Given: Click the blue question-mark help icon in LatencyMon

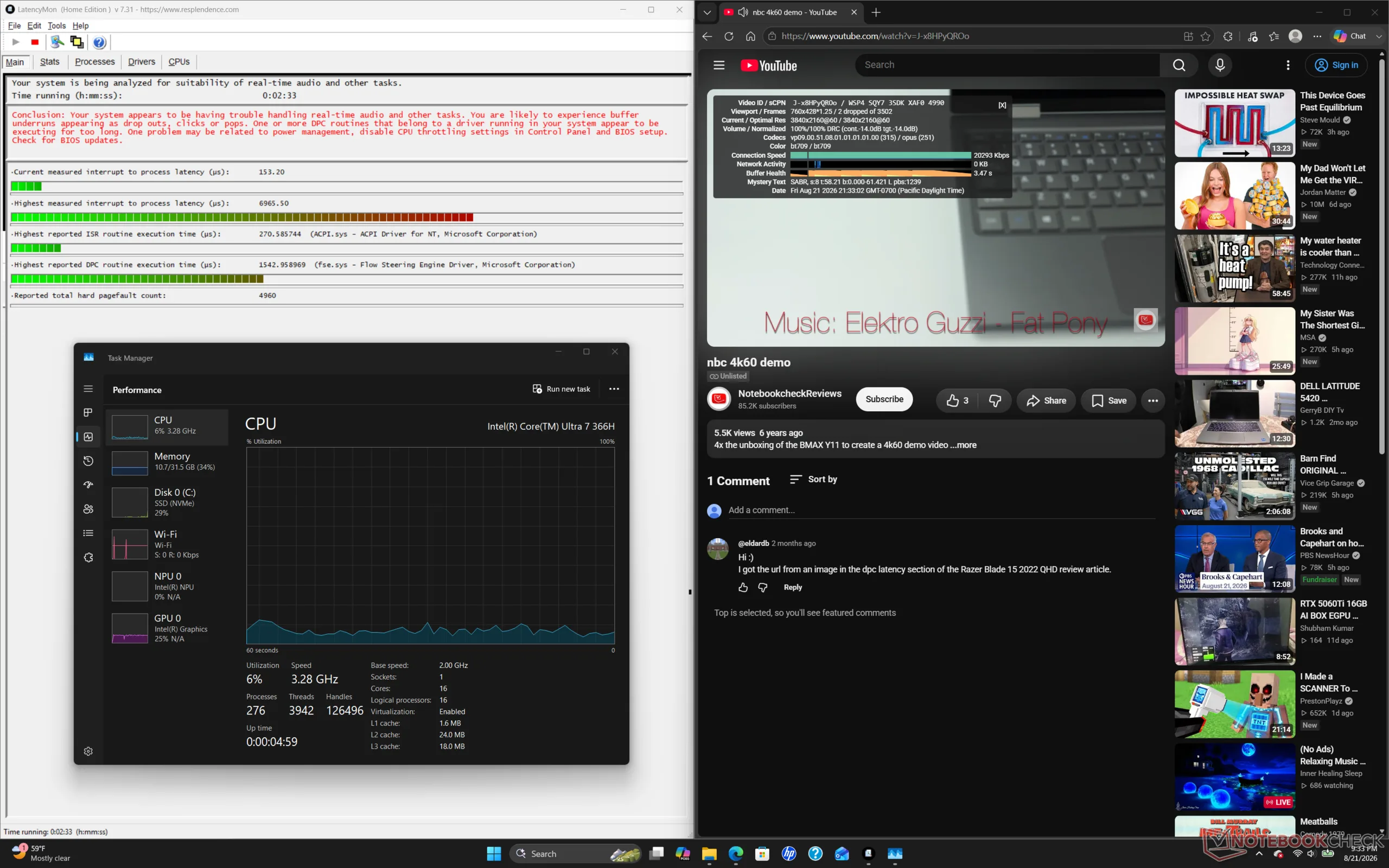Looking at the screenshot, I should click(99, 42).
